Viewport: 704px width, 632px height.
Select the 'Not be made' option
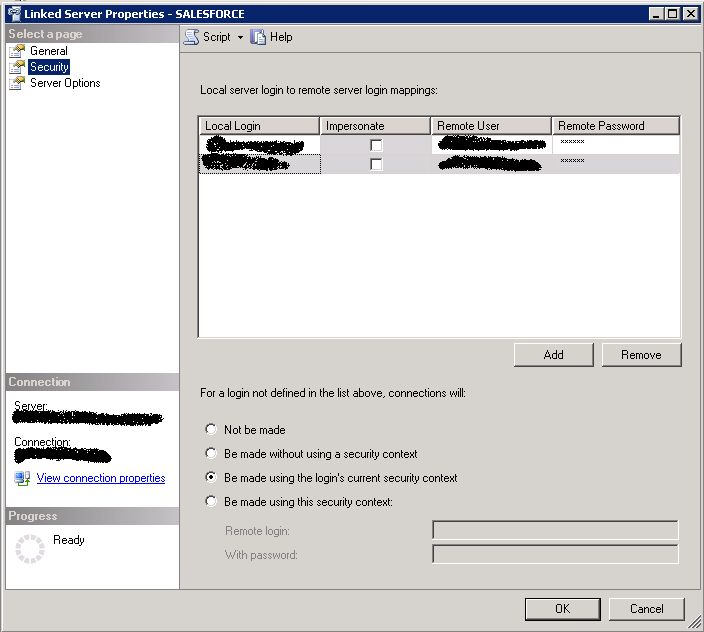(211, 429)
